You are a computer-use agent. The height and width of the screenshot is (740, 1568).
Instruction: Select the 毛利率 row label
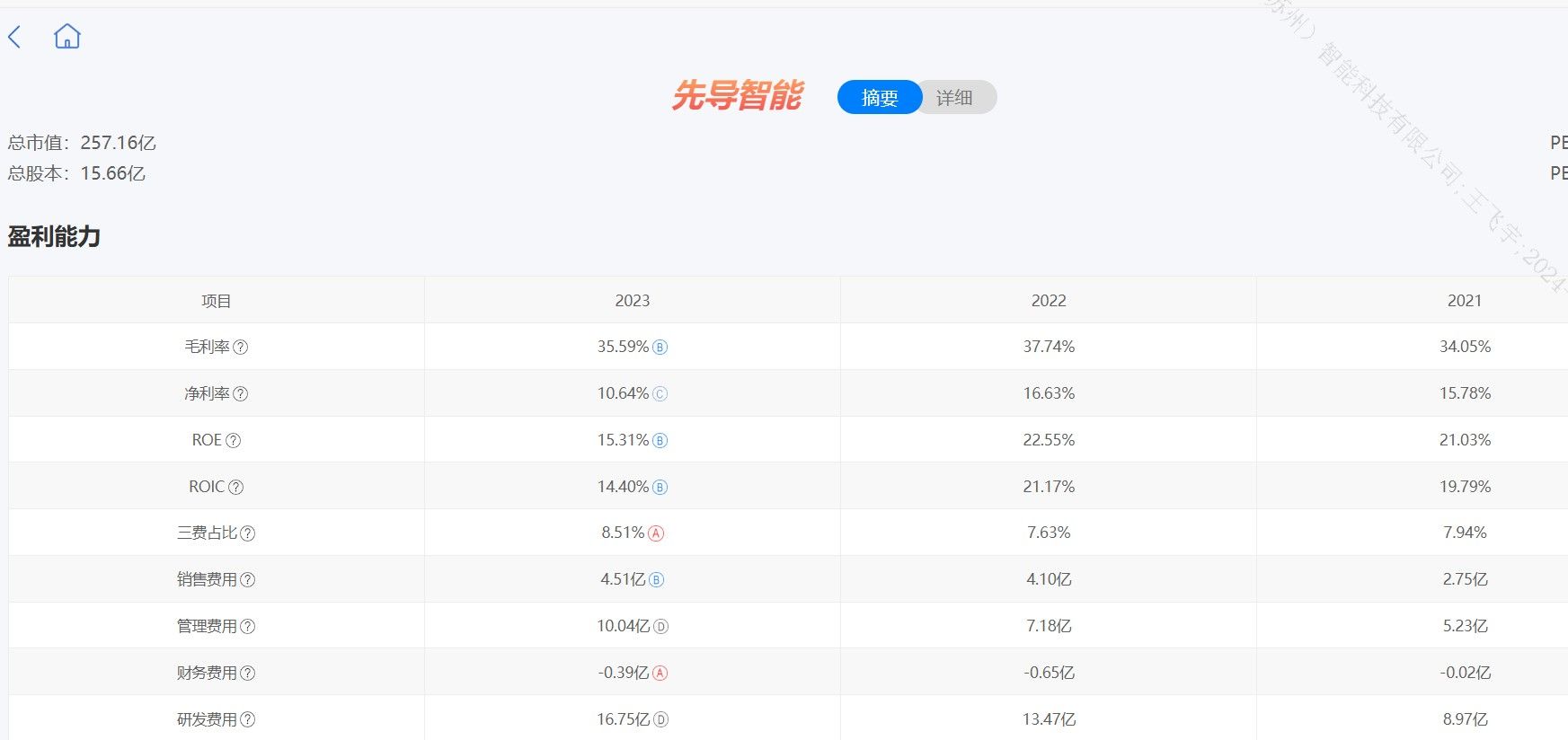[x=208, y=347]
